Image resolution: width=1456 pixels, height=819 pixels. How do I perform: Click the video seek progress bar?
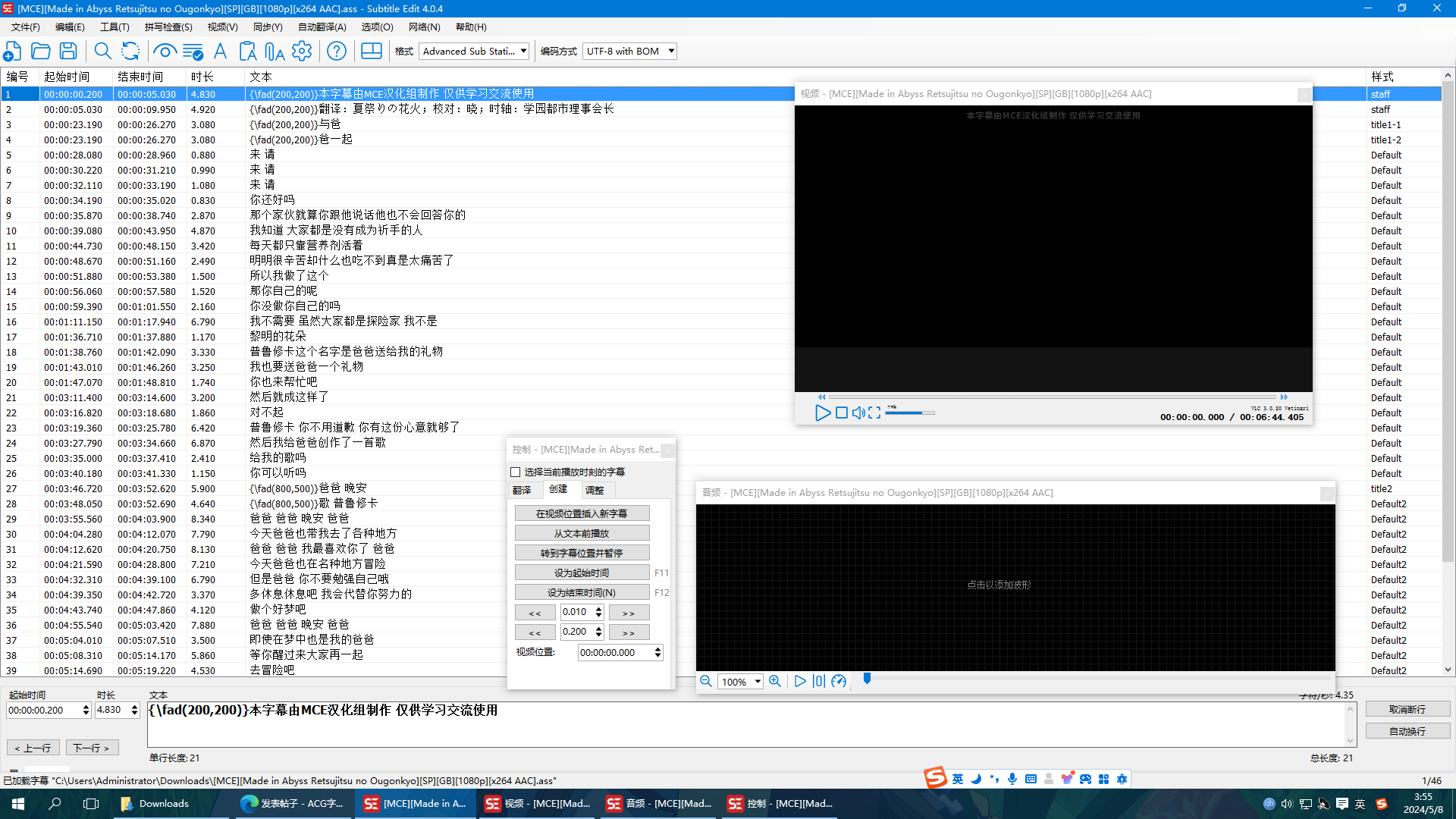click(x=1053, y=397)
